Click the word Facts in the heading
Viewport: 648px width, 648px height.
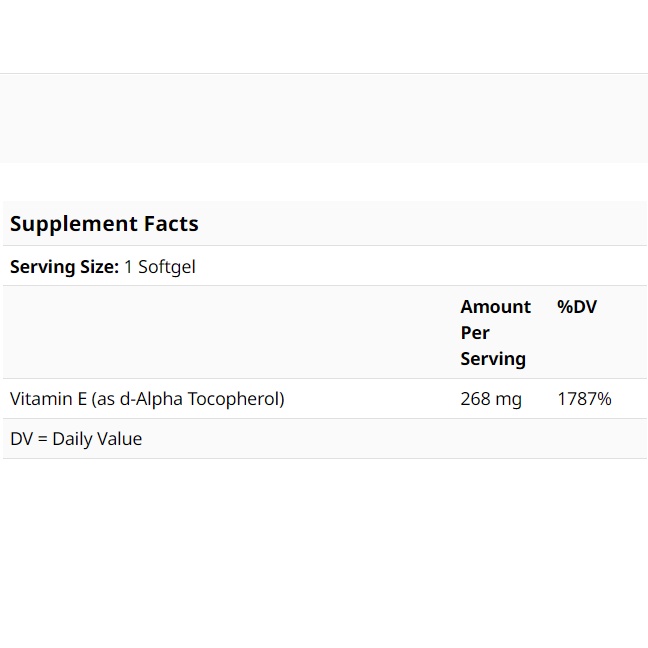[171, 224]
